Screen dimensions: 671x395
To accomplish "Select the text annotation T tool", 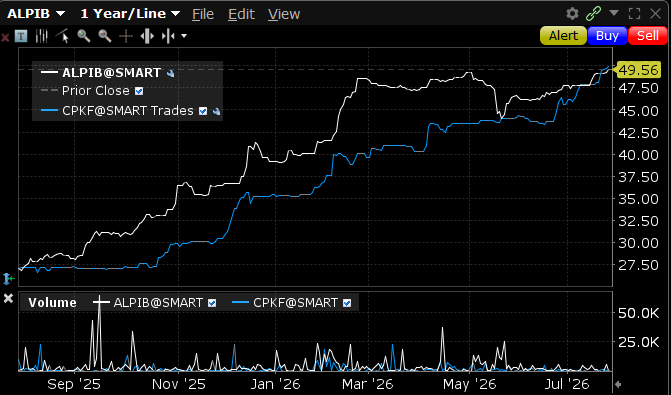I will [21, 36].
